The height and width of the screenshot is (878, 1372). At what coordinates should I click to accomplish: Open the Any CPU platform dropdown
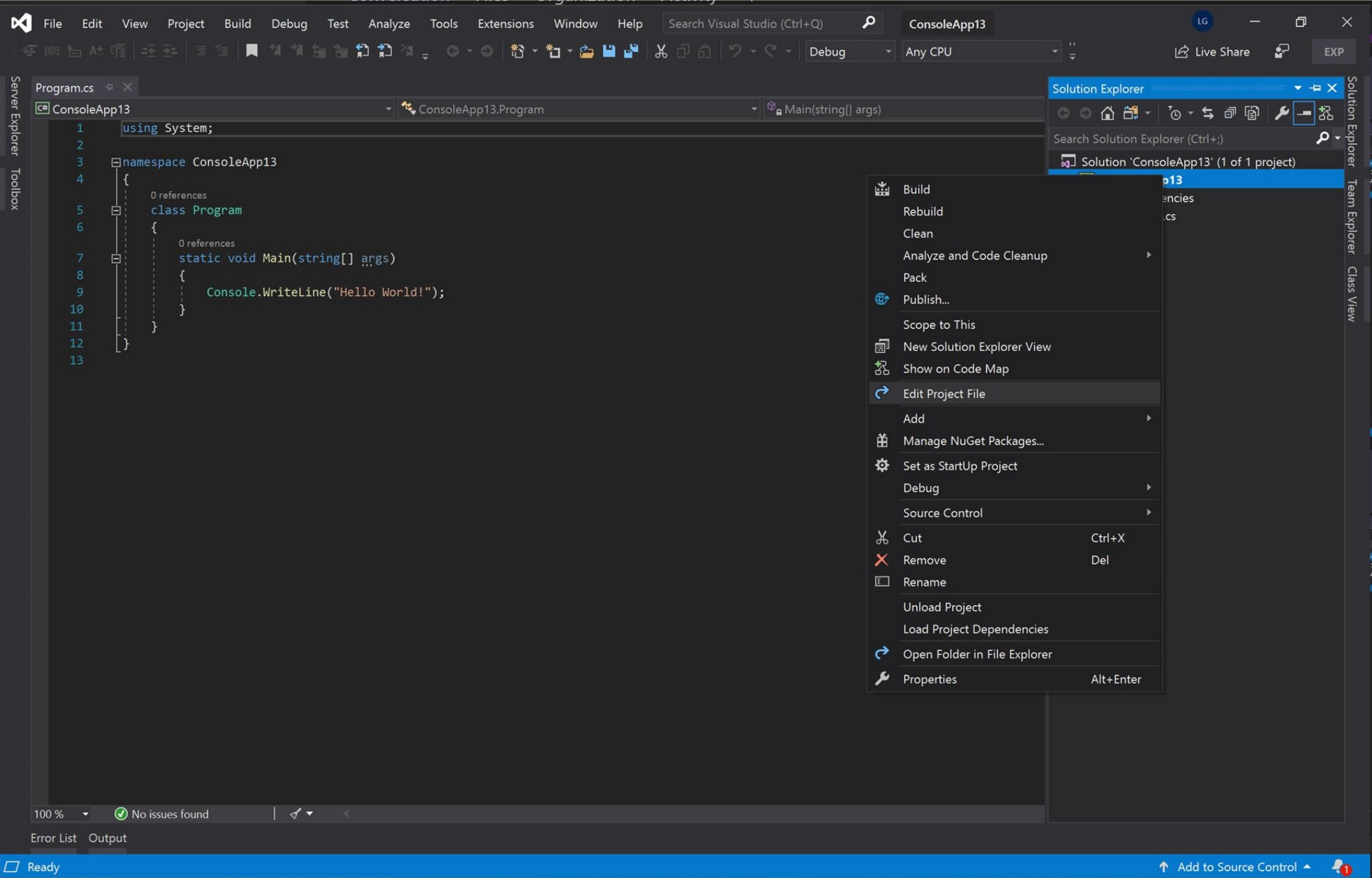[x=981, y=51]
